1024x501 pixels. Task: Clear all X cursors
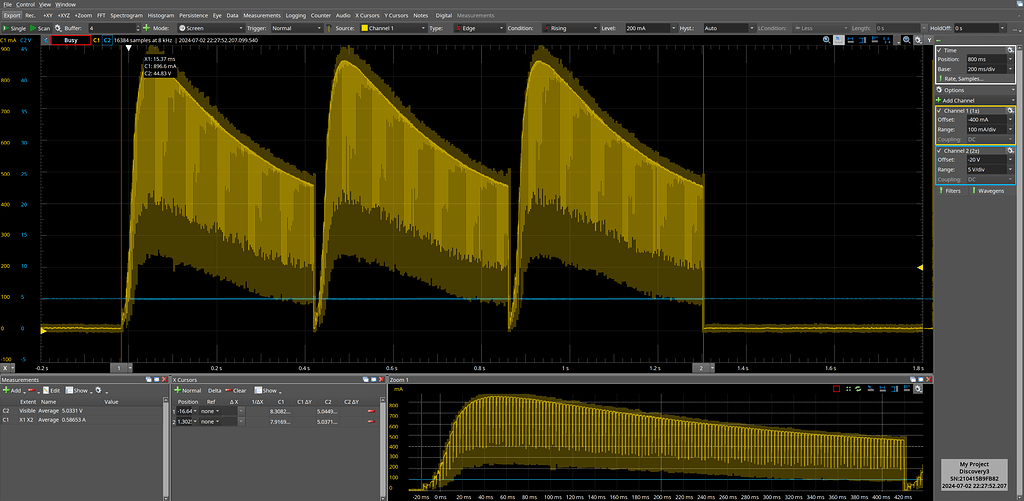pyautogui.click(x=238, y=390)
